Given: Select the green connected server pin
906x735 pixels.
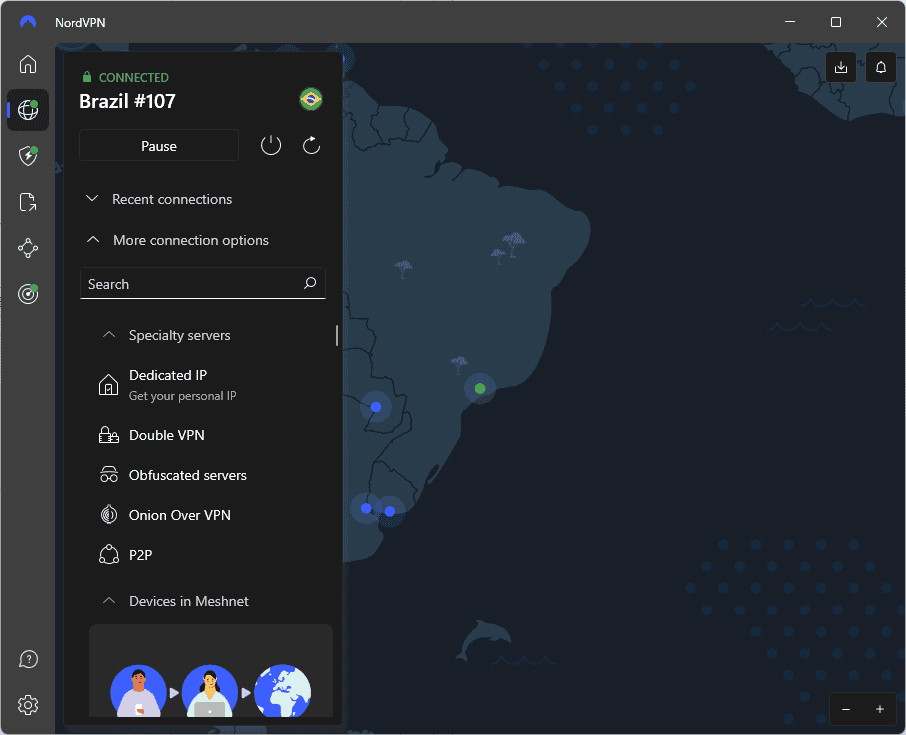Looking at the screenshot, I should click(480, 388).
